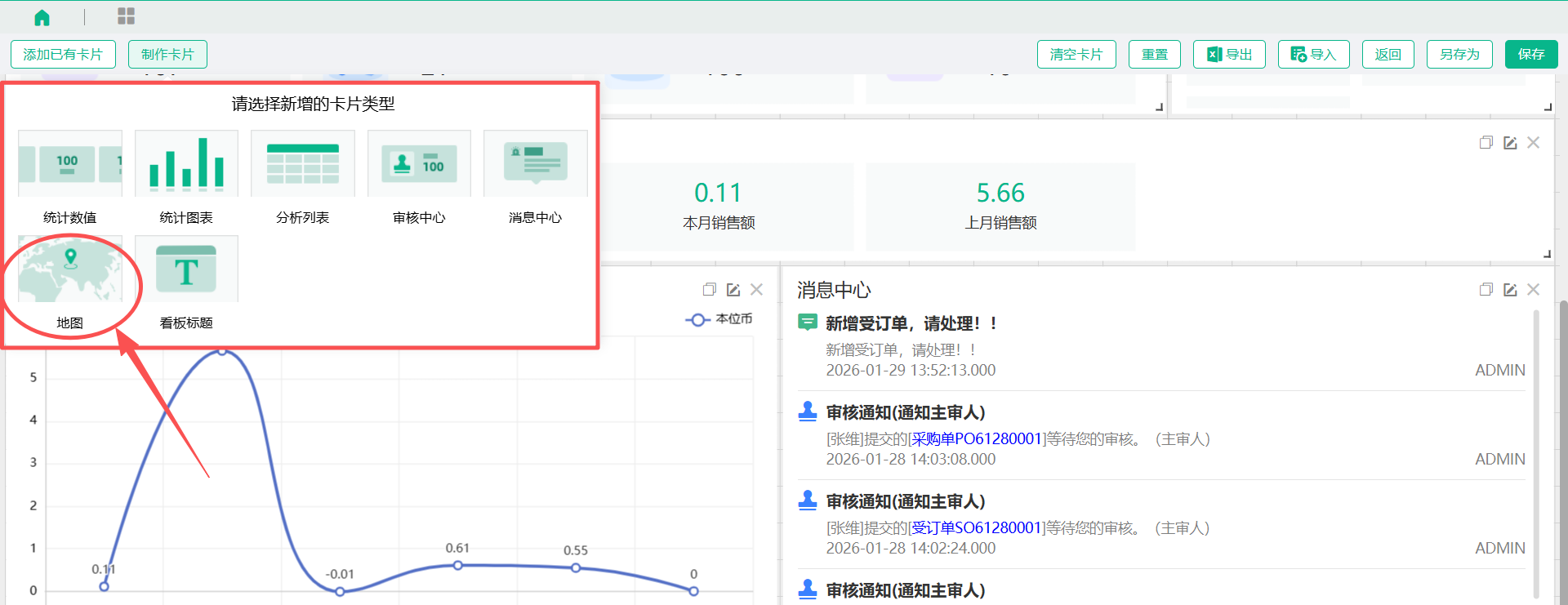Click the 导入 import button
This screenshot has width=1568, height=605.
click(1313, 55)
